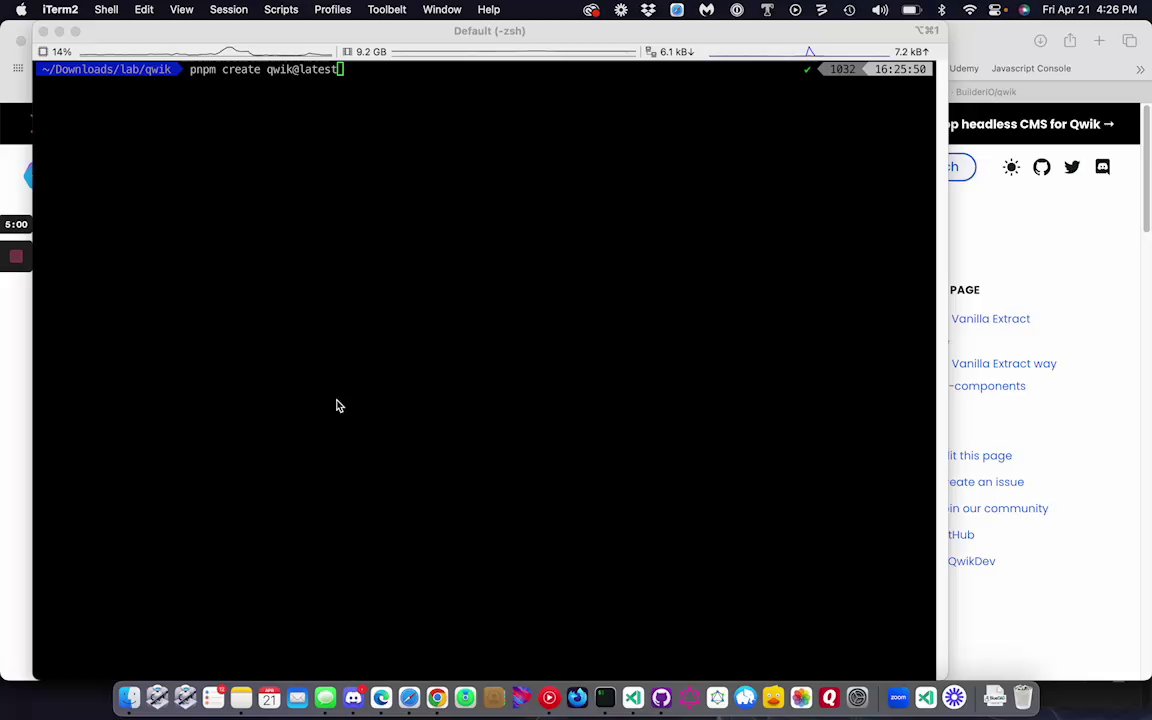
Task: Expand the Safari bookmarks overflow chevron
Action: (1140, 69)
